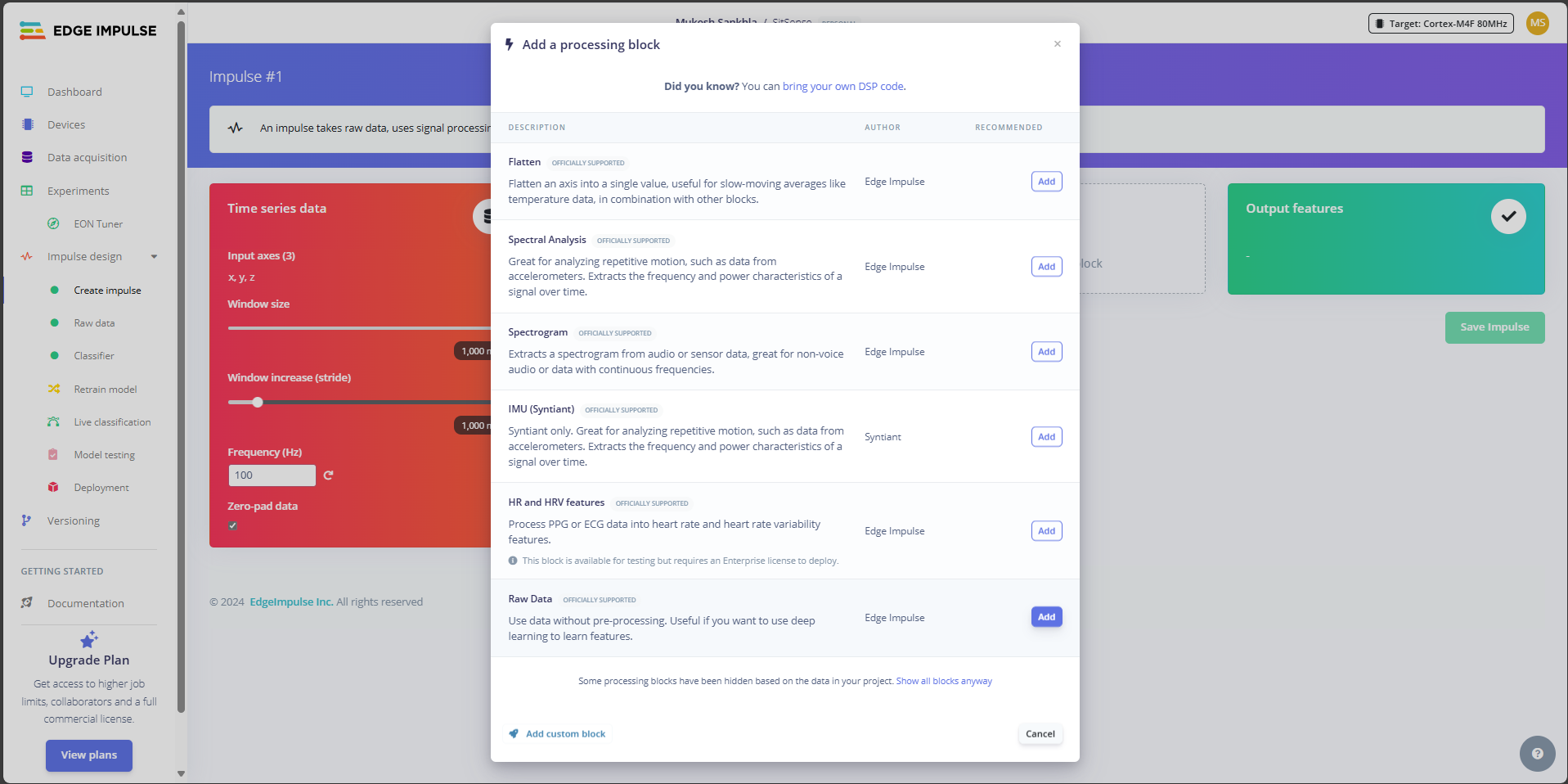Click the frequency reset refresh icon
Viewport: 1568px width, 784px height.
pos(328,475)
